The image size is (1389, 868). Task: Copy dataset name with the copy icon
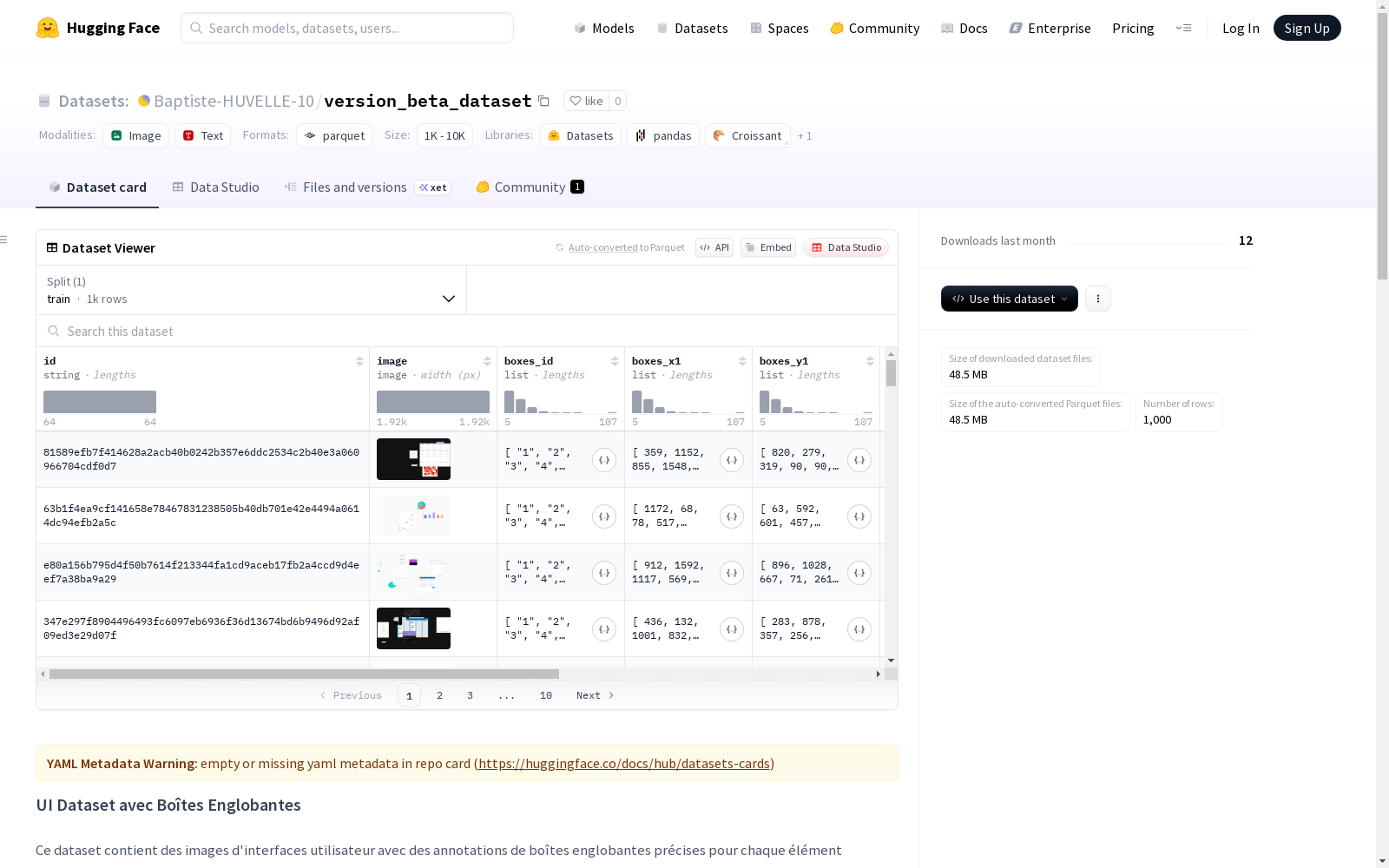(x=543, y=101)
